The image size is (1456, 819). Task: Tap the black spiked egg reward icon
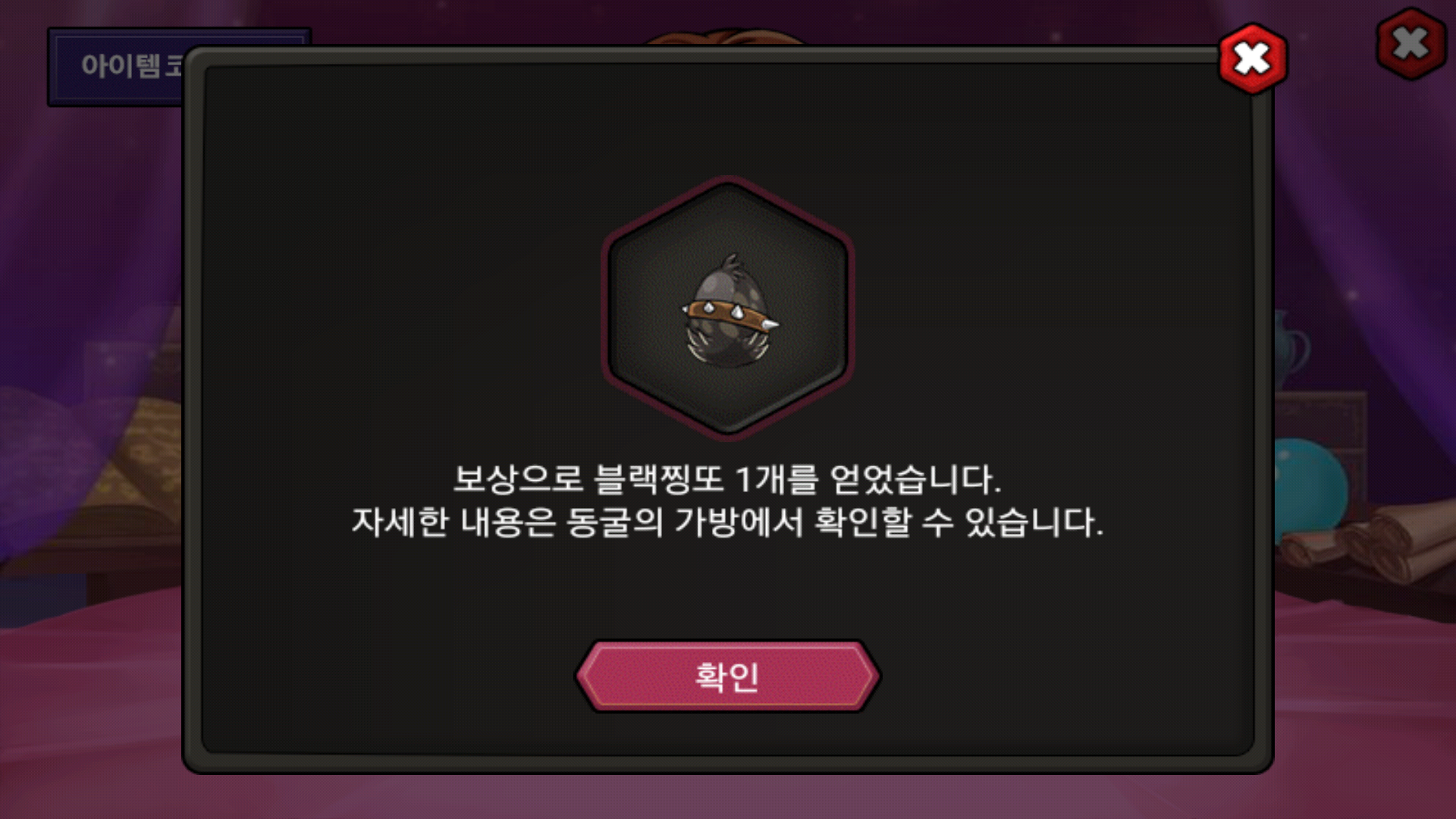(x=729, y=312)
